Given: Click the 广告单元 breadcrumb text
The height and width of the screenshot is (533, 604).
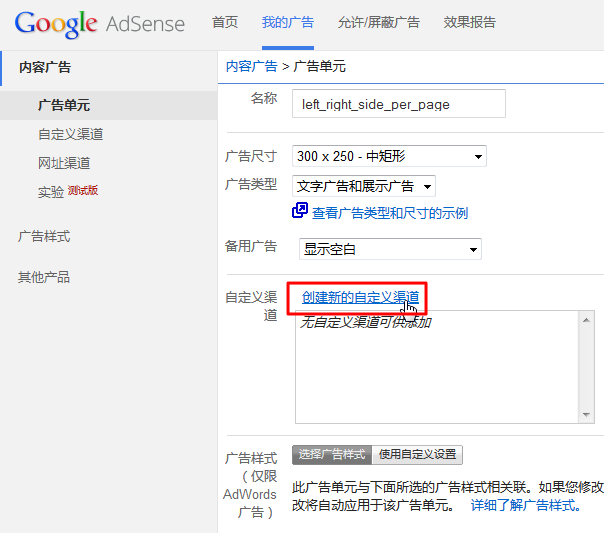Looking at the screenshot, I should [x=319, y=67].
